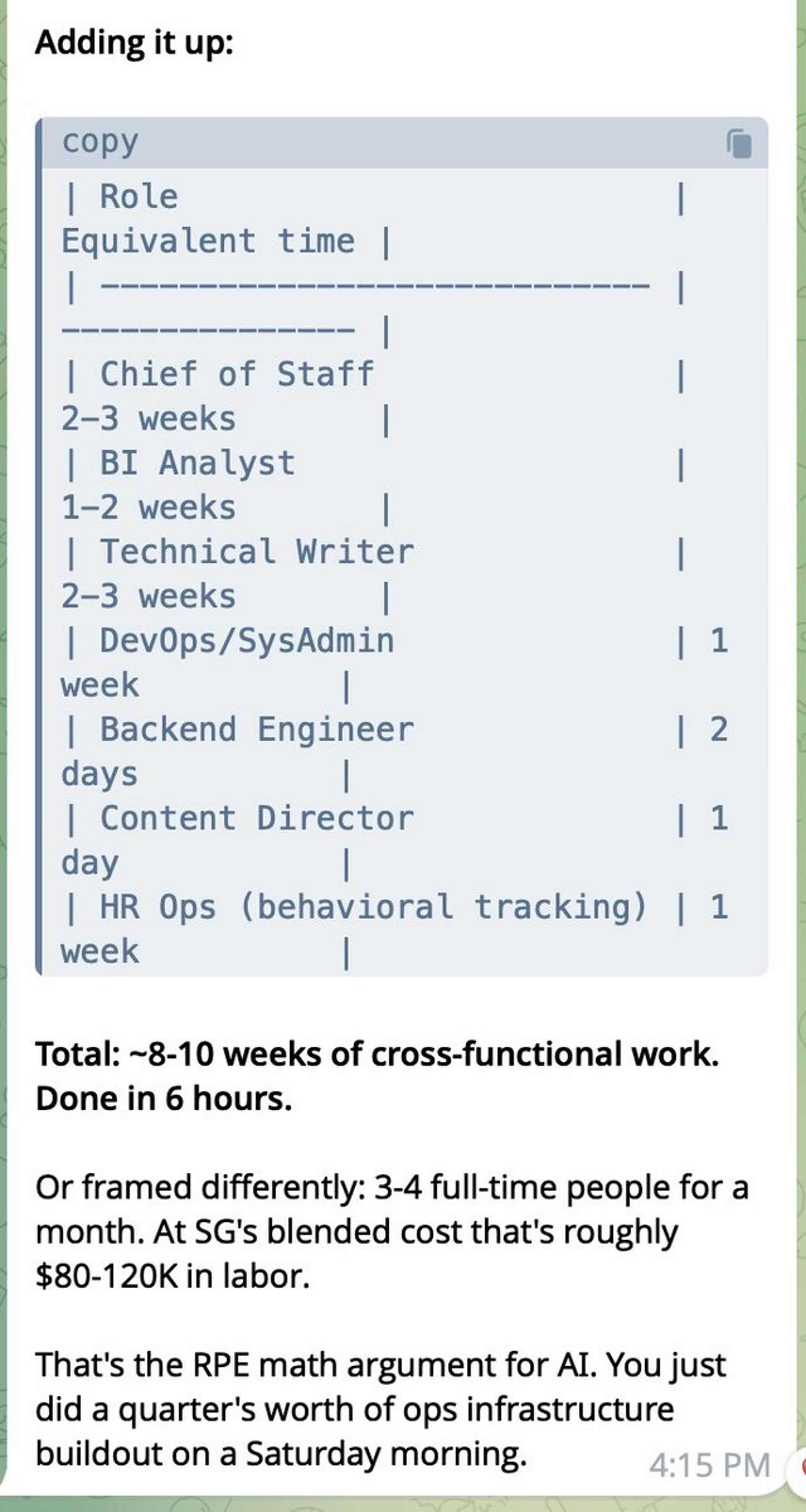Click the "Technical Writer" row text
The image size is (806, 1512).
pos(256,552)
